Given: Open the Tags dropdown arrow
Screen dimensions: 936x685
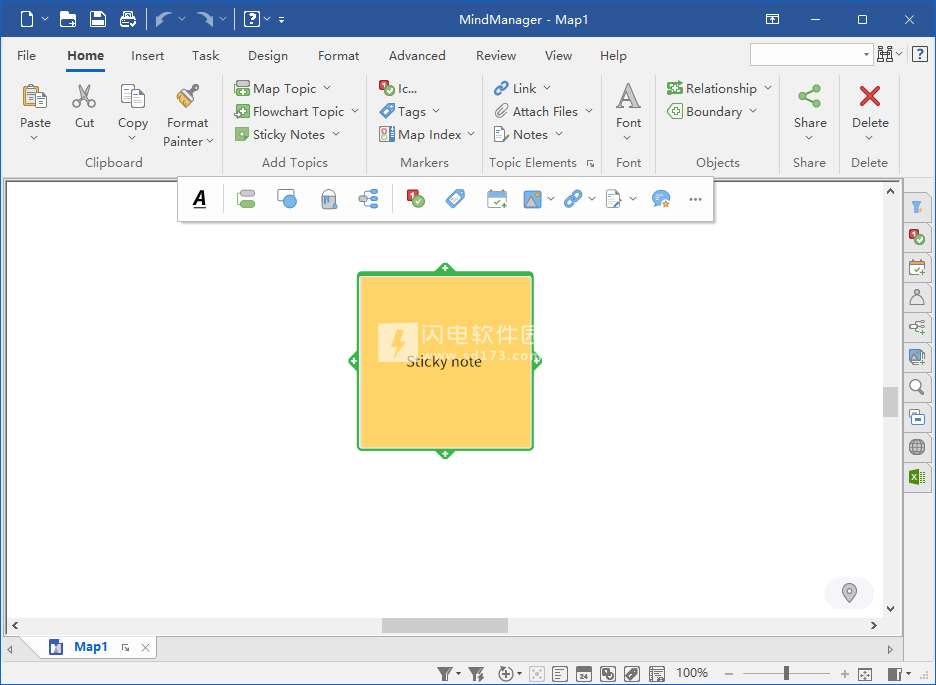Looking at the screenshot, I should point(436,111).
